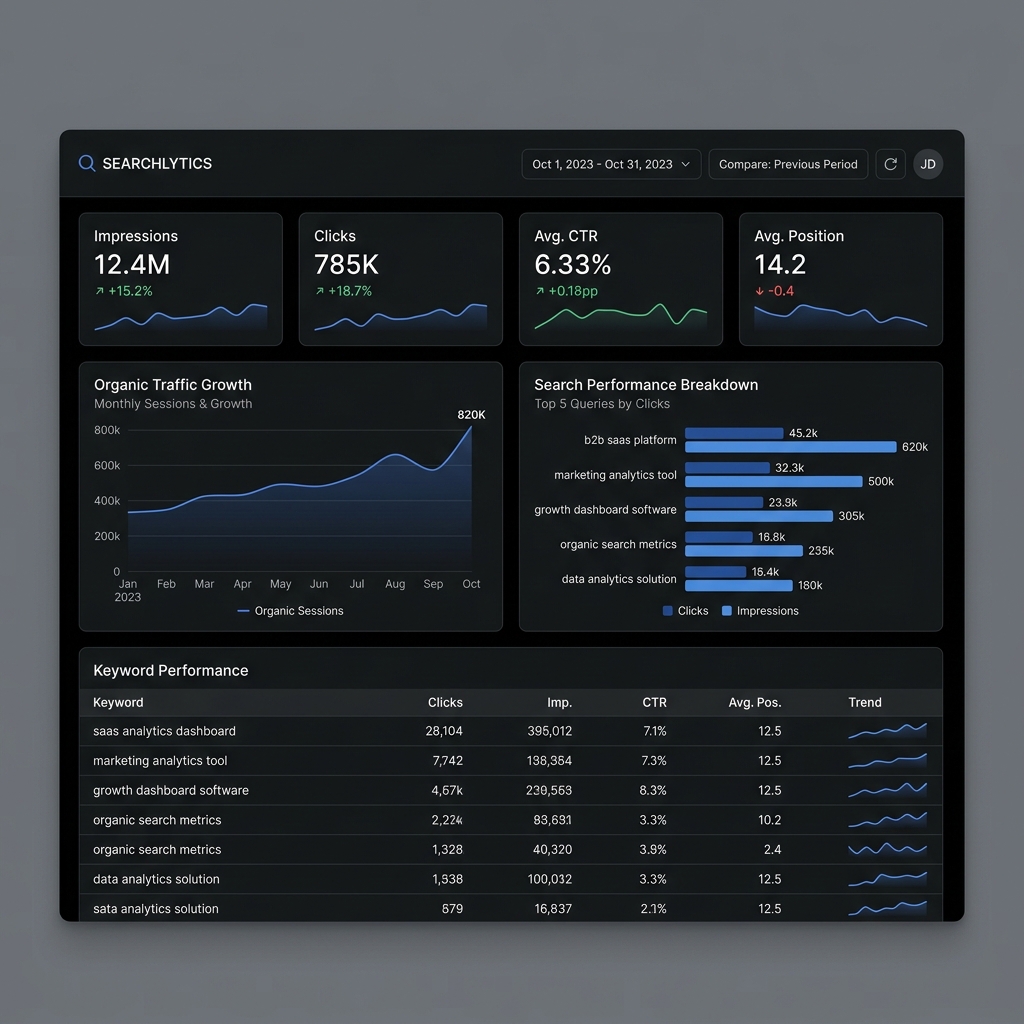Open the Oct 1 - Oct 31 date range dropdown
Screen dimensions: 1024x1024
click(x=611, y=164)
